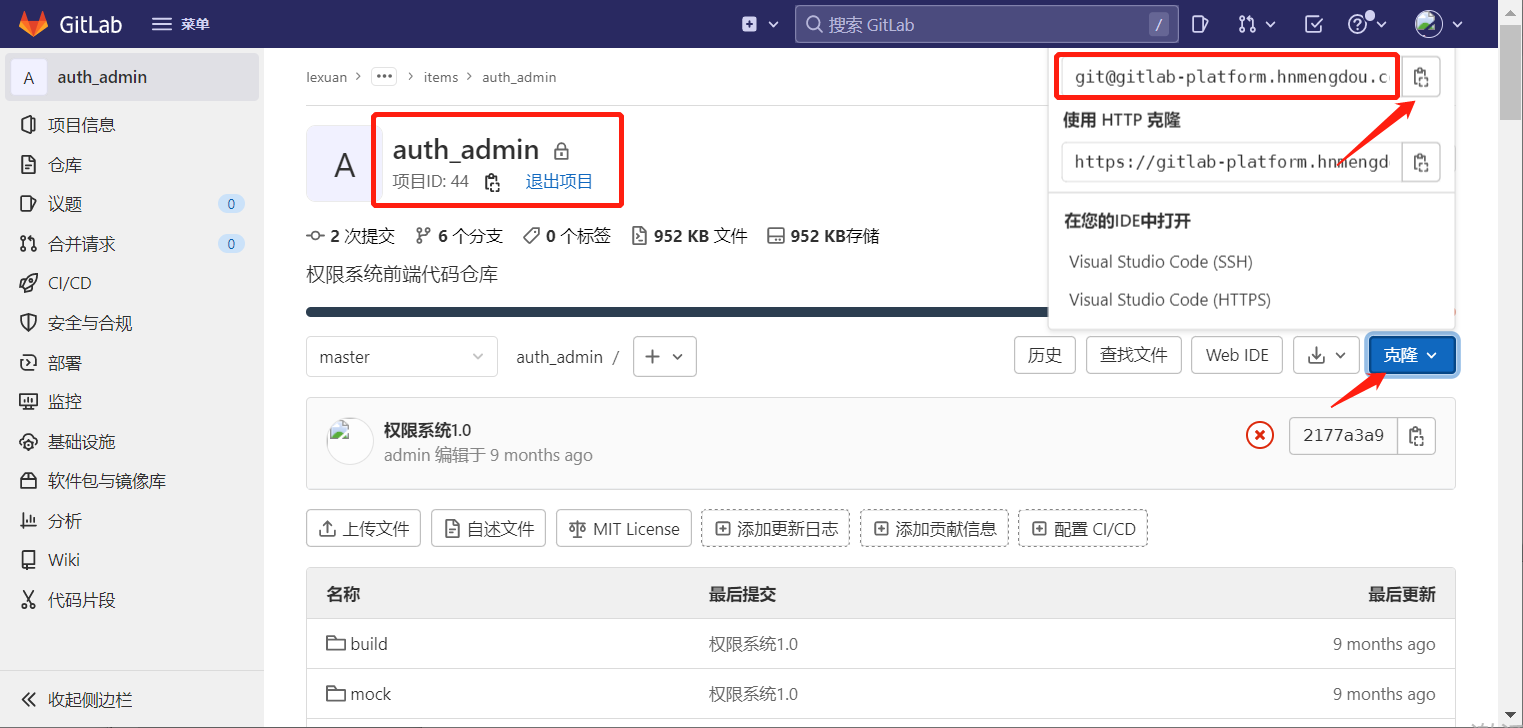The height and width of the screenshot is (728, 1523).
Task: Click the Web IDE button
Action: (x=1236, y=355)
